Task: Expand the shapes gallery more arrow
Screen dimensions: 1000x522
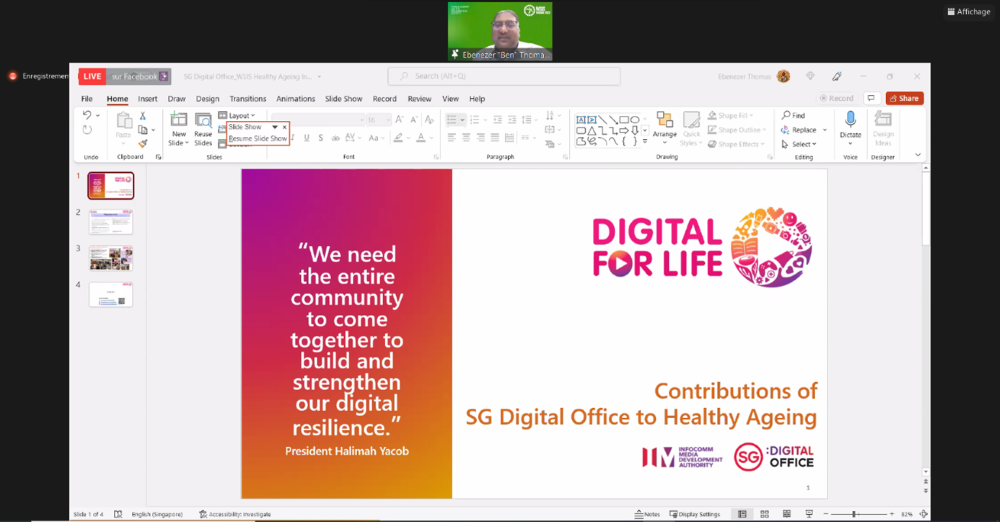Action: [x=645, y=141]
